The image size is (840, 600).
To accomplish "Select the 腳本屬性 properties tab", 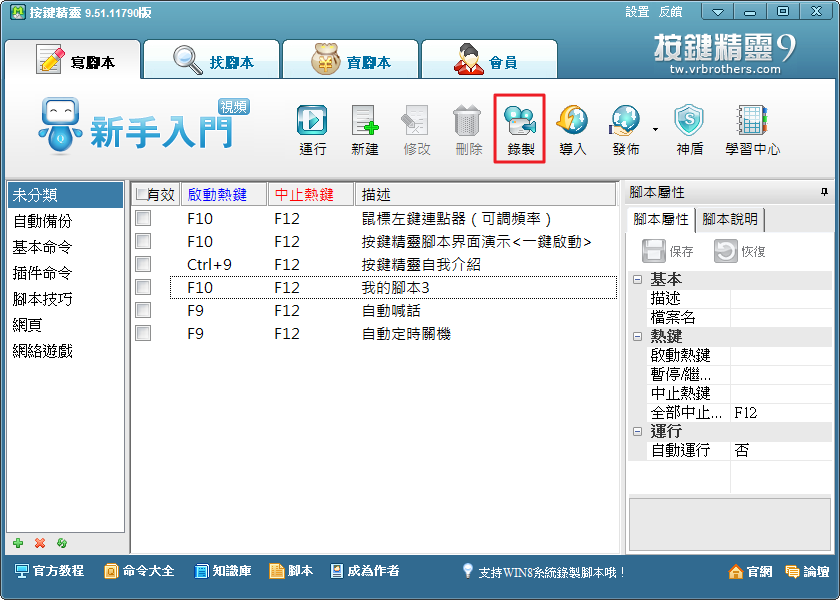I will (661, 220).
